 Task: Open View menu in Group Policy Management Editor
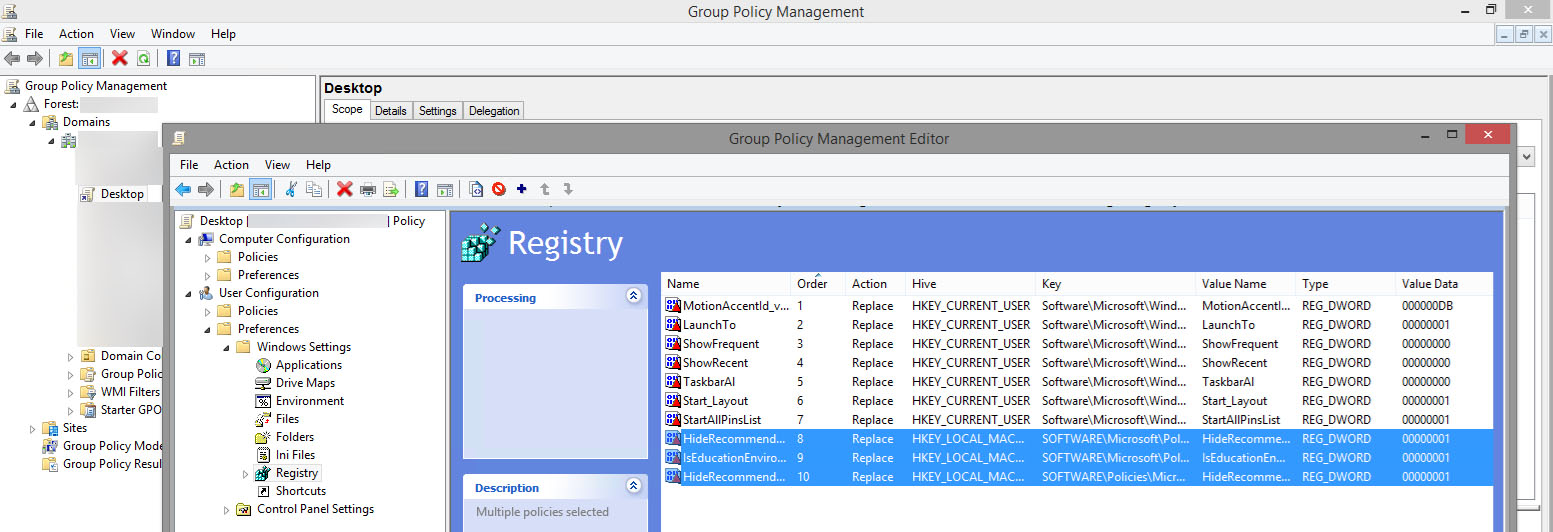pyautogui.click(x=277, y=165)
